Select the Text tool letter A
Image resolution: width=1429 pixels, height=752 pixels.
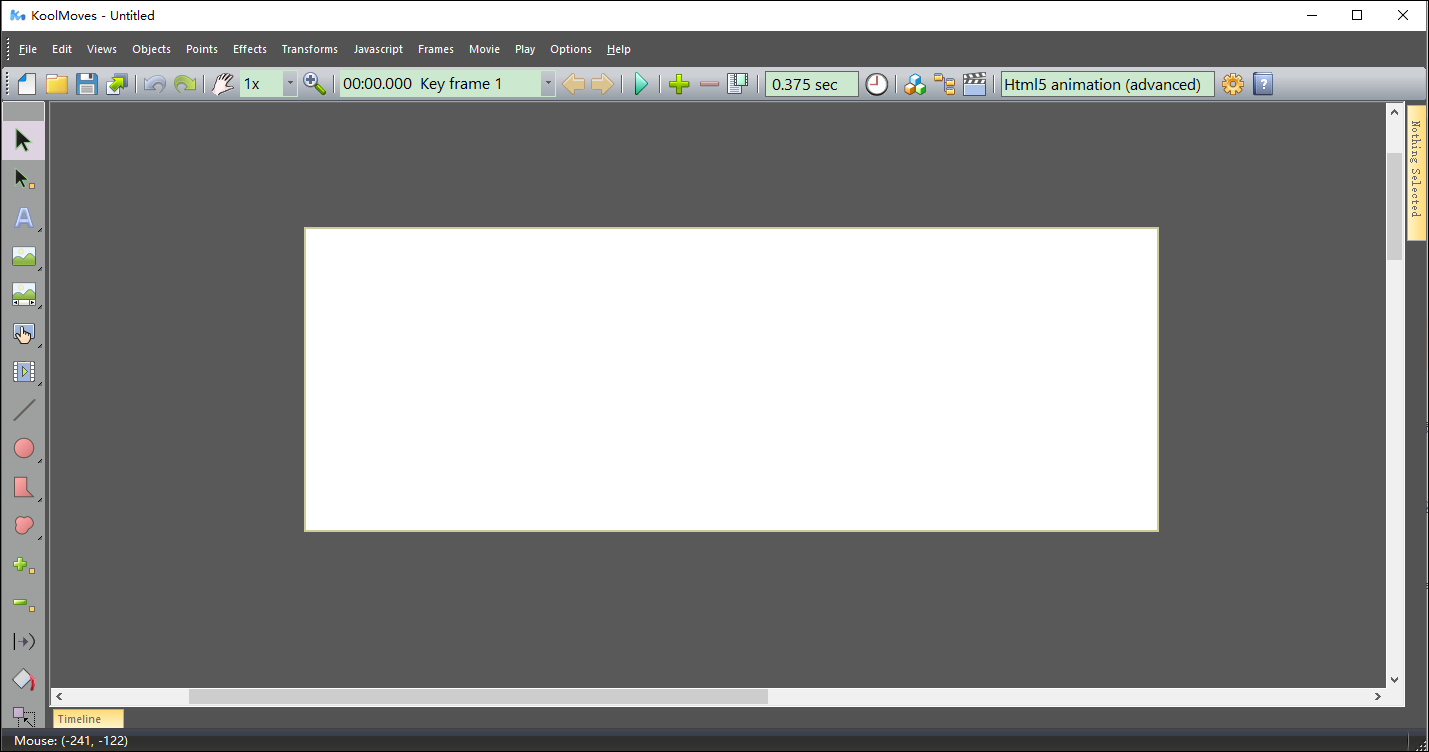point(24,218)
